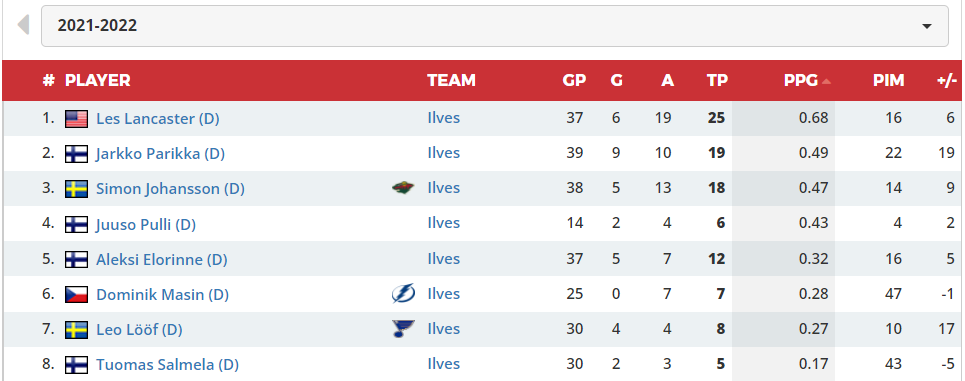This screenshot has height=381, width=965.
Task: Open the Ilves team link for Tuomas Salmela
Action: pos(444,364)
